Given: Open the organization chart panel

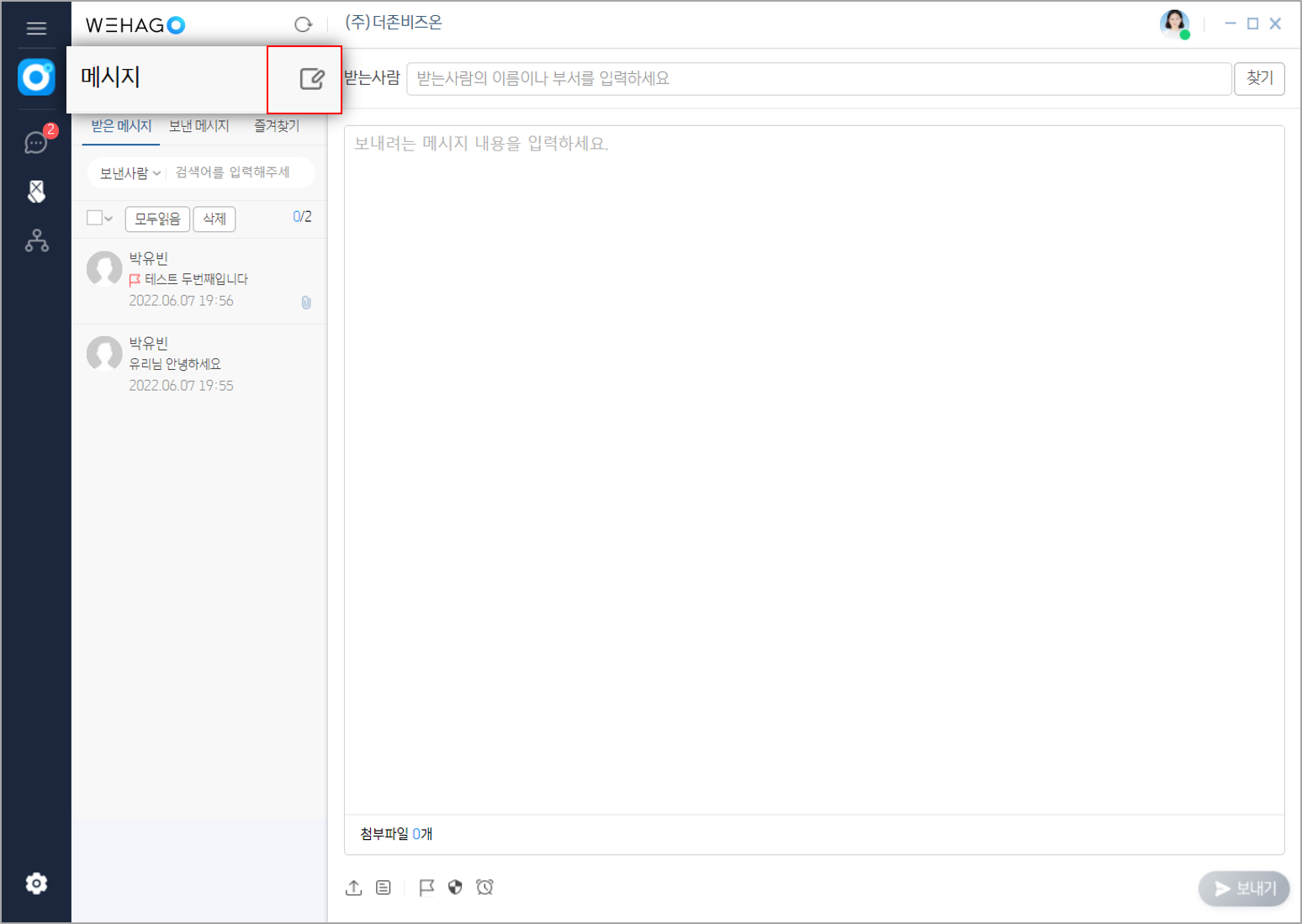Looking at the screenshot, I should click(x=35, y=242).
